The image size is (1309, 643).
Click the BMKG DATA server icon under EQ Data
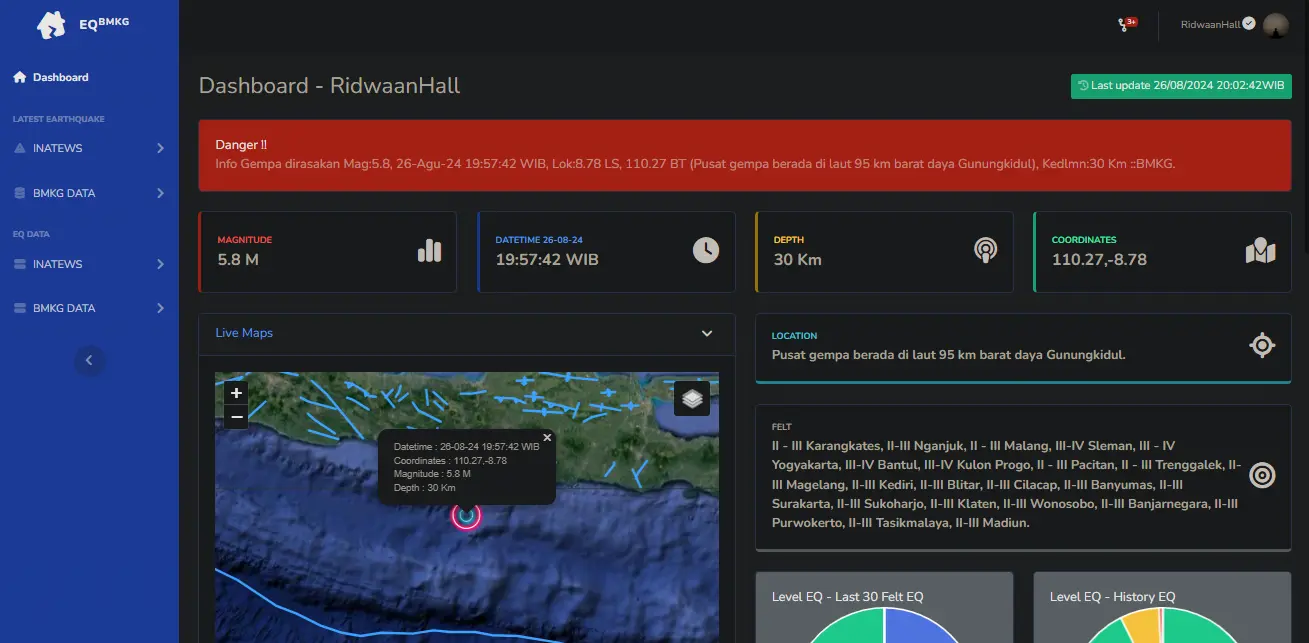point(20,308)
